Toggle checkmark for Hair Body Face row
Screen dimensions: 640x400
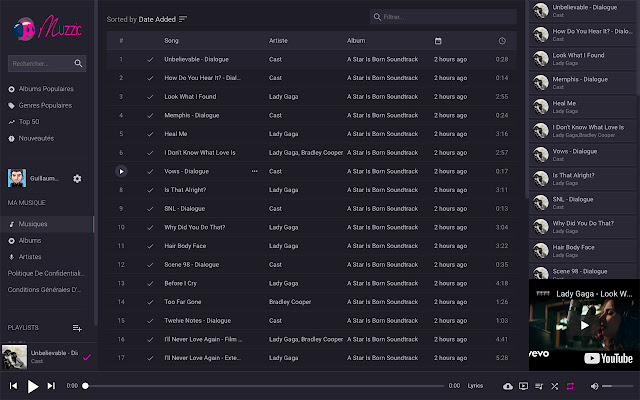tap(150, 246)
